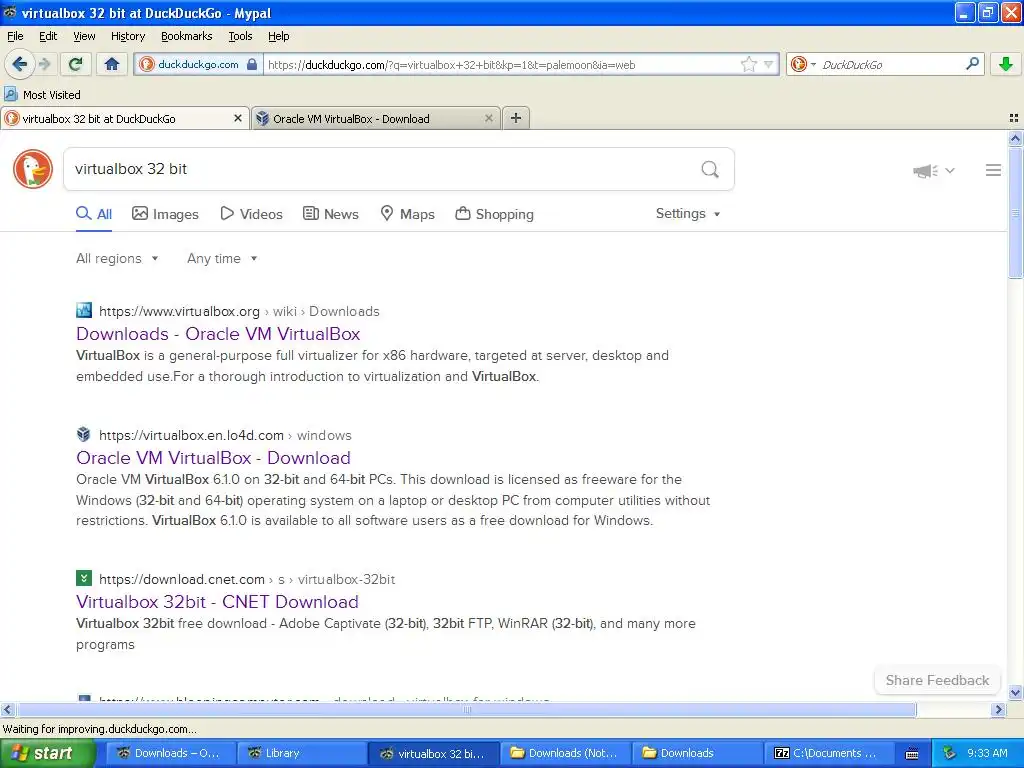Close the virtualbox 32 bit tab

[x=238, y=118]
